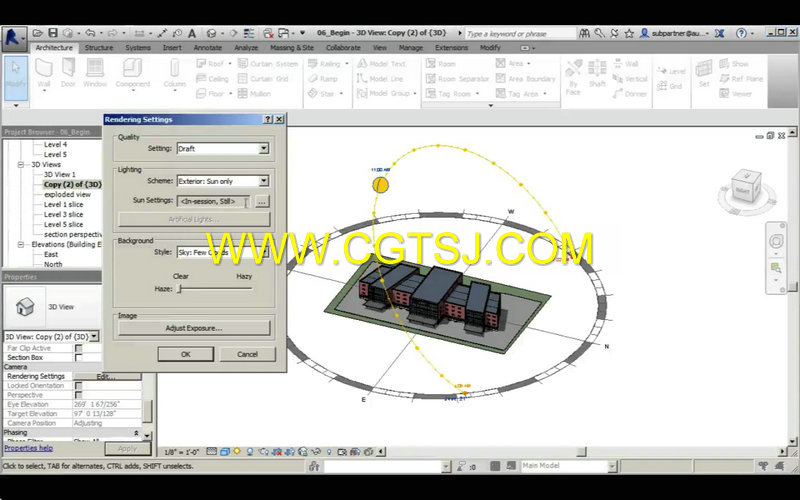Click the ViewCube in the 3D view
This screenshot has height=500, width=800.
coord(746,188)
